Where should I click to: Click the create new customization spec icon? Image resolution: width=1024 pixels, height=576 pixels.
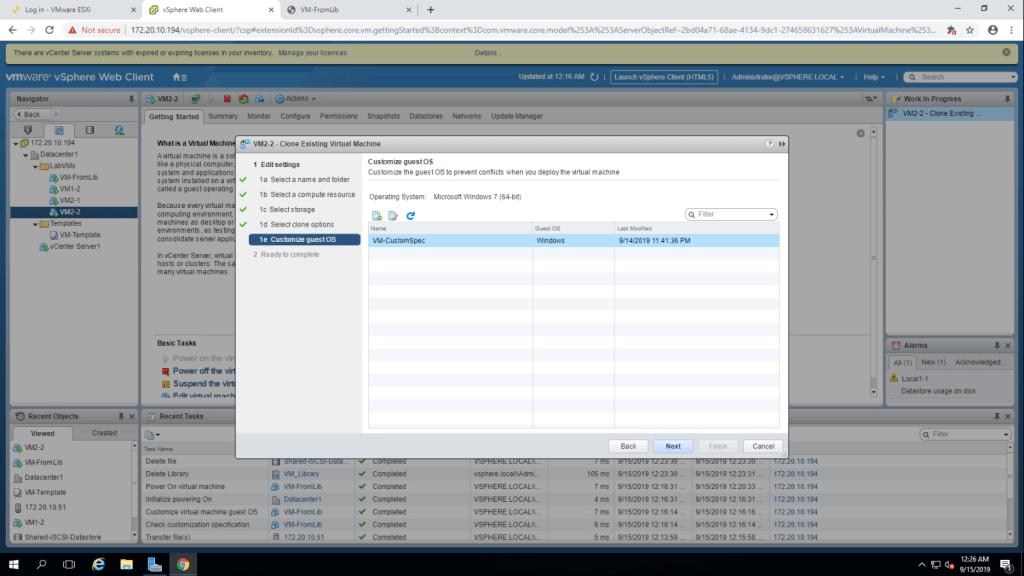[x=377, y=215]
